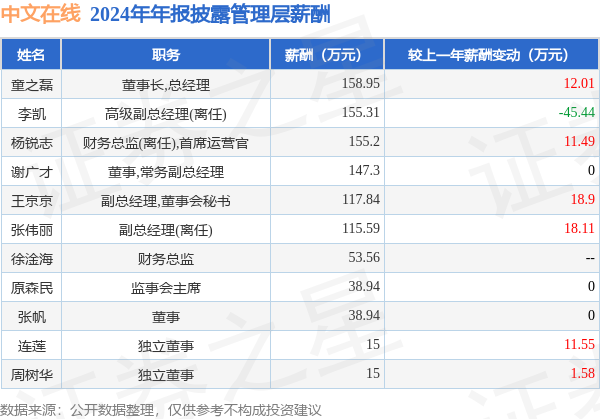Click 副总经理(离任) in 张伟丽 row
The image size is (600, 419).
click(x=166, y=230)
